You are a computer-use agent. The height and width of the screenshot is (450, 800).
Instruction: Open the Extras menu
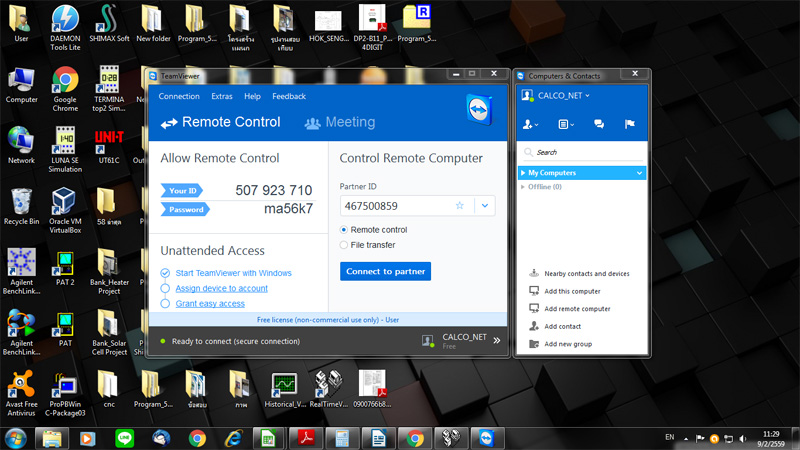point(222,97)
